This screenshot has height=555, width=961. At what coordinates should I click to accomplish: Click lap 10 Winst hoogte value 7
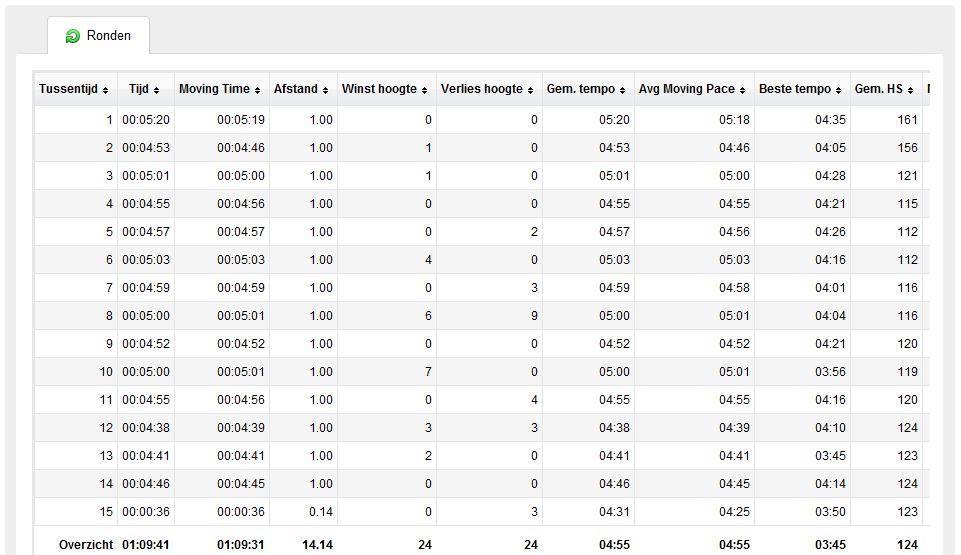pos(428,372)
